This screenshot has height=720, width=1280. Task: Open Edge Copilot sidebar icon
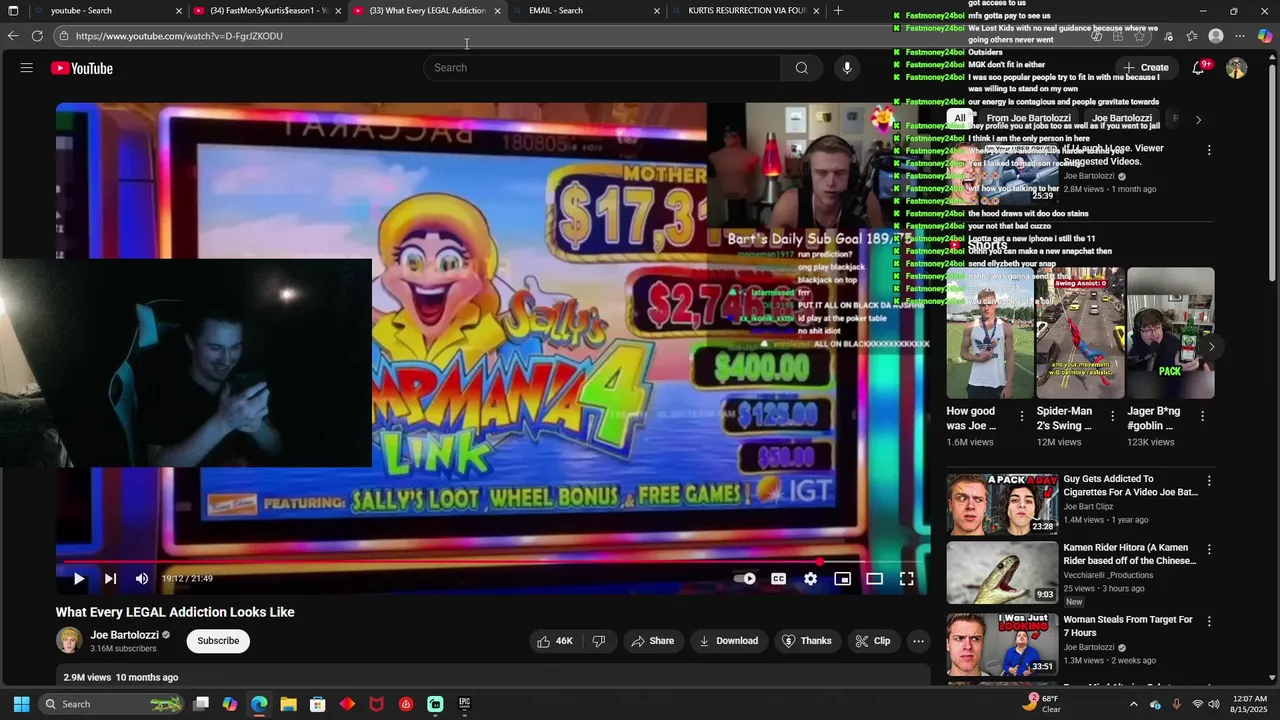coord(1265,36)
